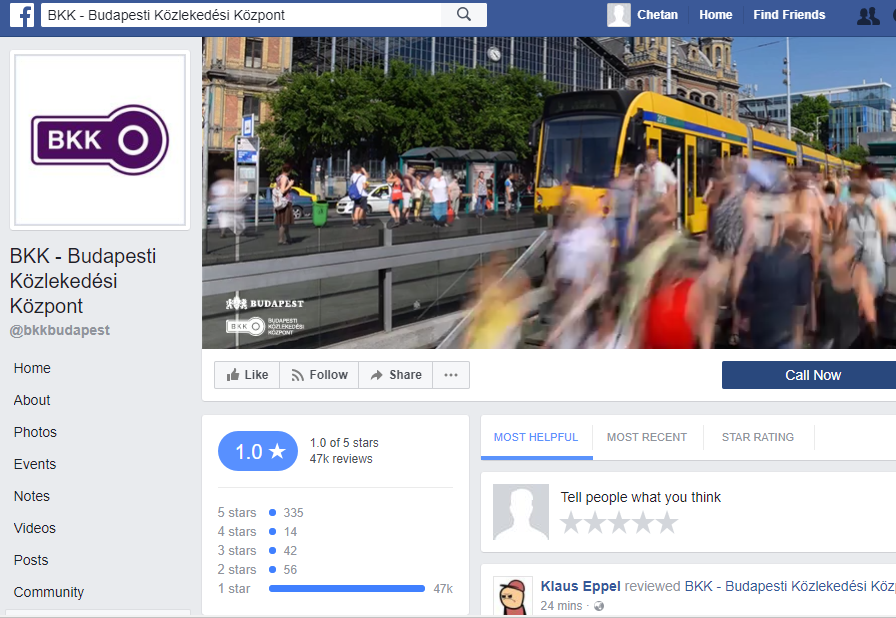
Task: Rate the page five stars
Action: pos(667,523)
